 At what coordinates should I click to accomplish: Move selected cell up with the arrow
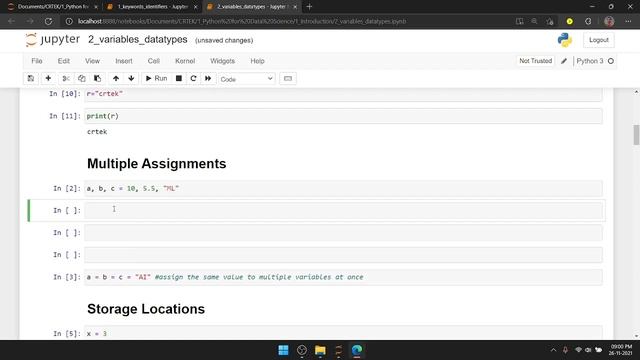[x=116, y=78]
